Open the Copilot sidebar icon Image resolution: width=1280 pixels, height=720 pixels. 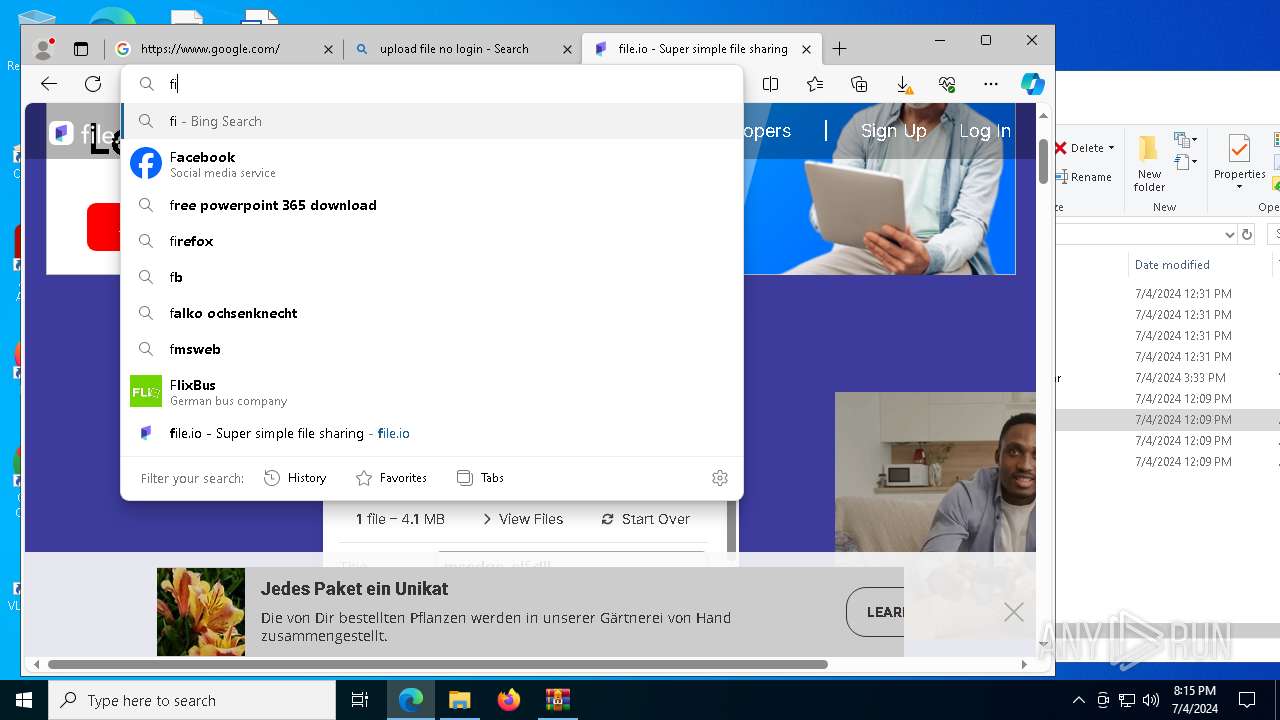(1033, 84)
